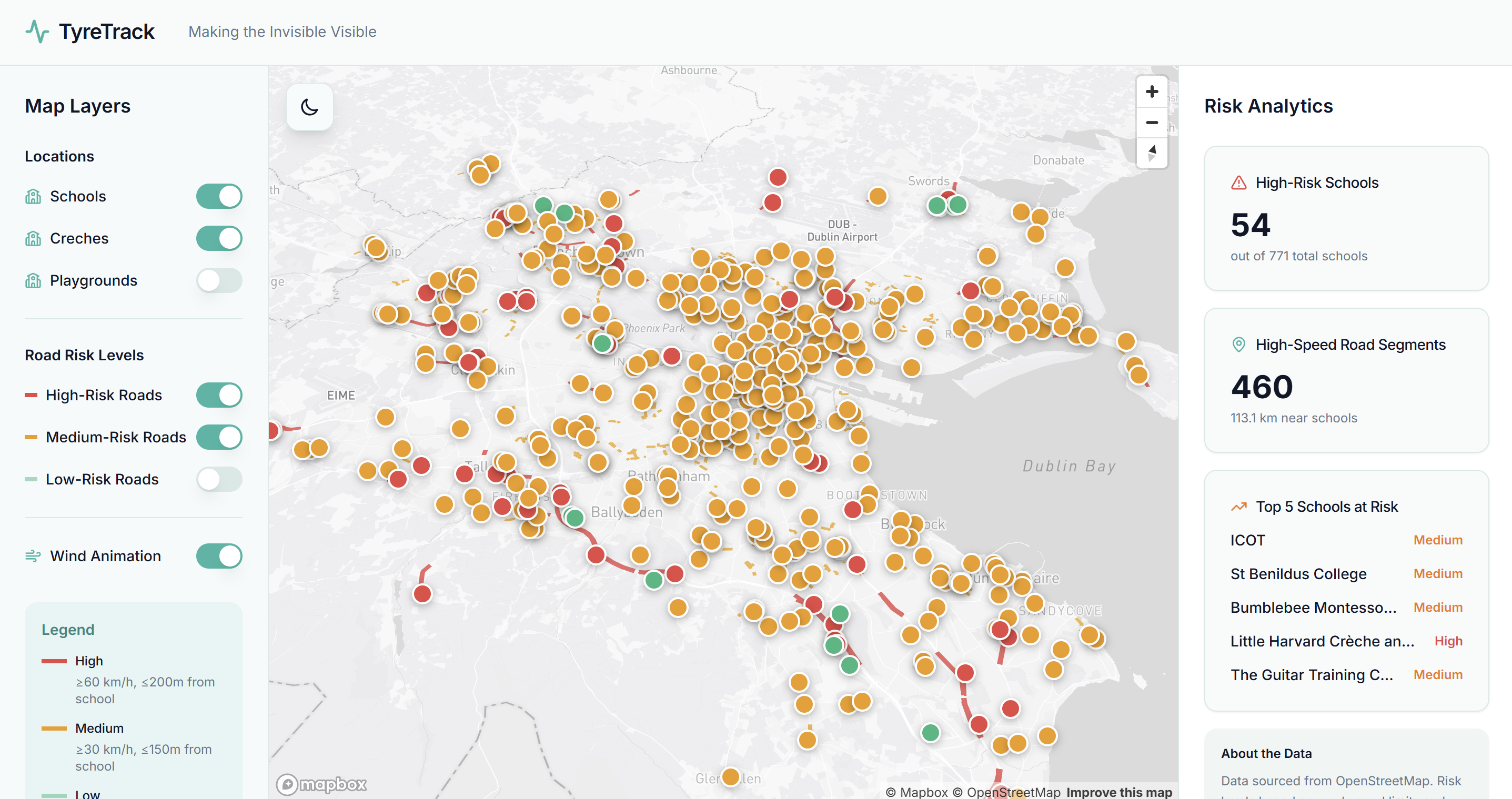Zoom in on the map
1512x799 pixels.
coord(1152,92)
